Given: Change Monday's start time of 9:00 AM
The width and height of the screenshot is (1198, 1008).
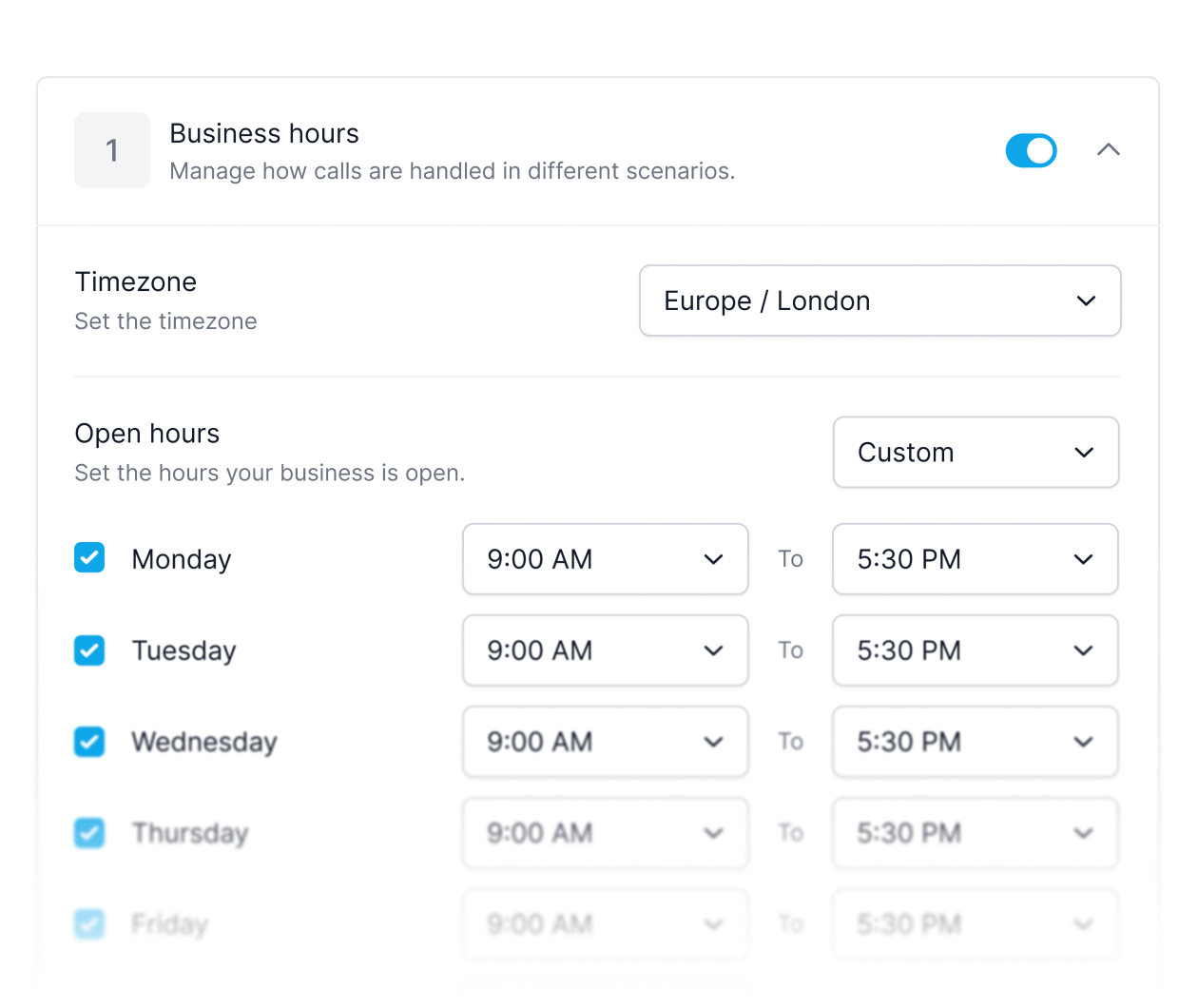Looking at the screenshot, I should pos(605,559).
